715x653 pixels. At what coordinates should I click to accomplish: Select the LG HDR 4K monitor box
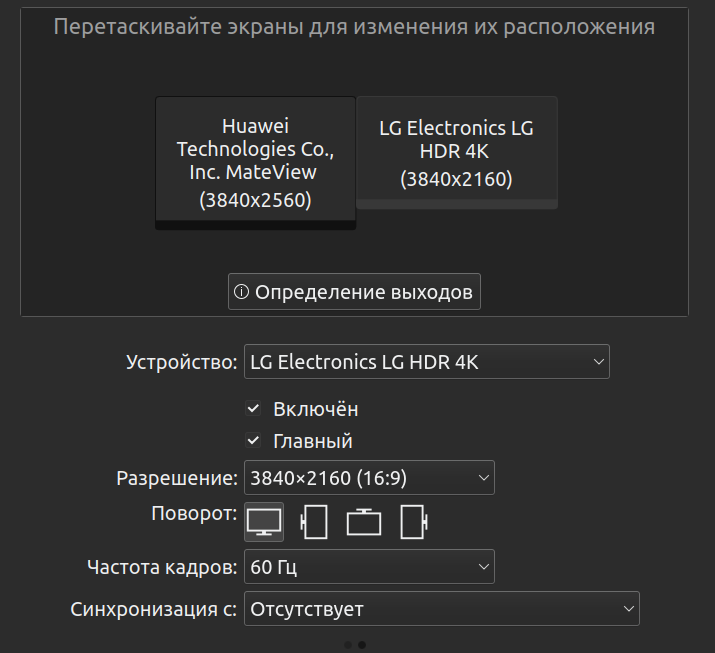tap(456, 152)
